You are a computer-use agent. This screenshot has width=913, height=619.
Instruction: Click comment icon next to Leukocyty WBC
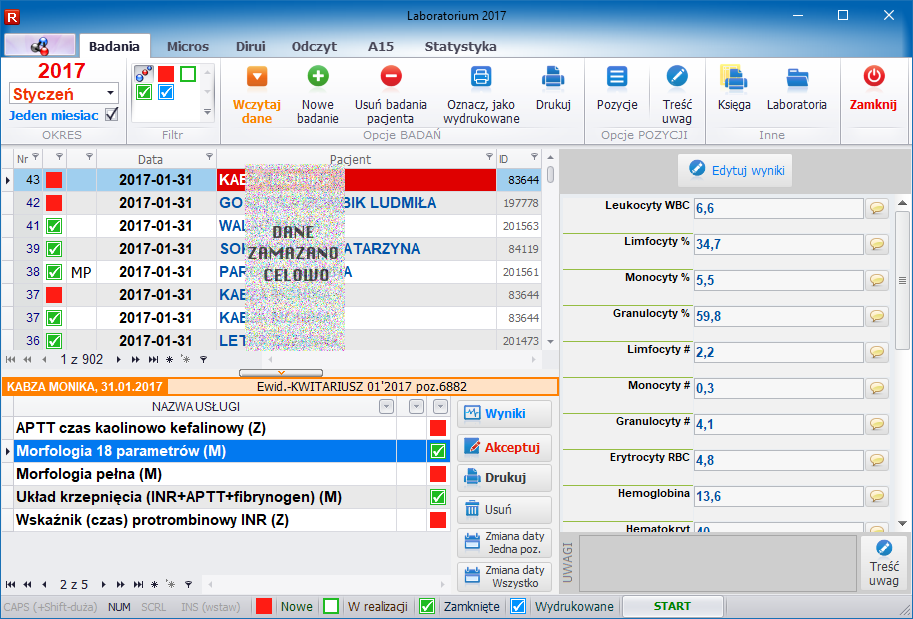(x=877, y=208)
